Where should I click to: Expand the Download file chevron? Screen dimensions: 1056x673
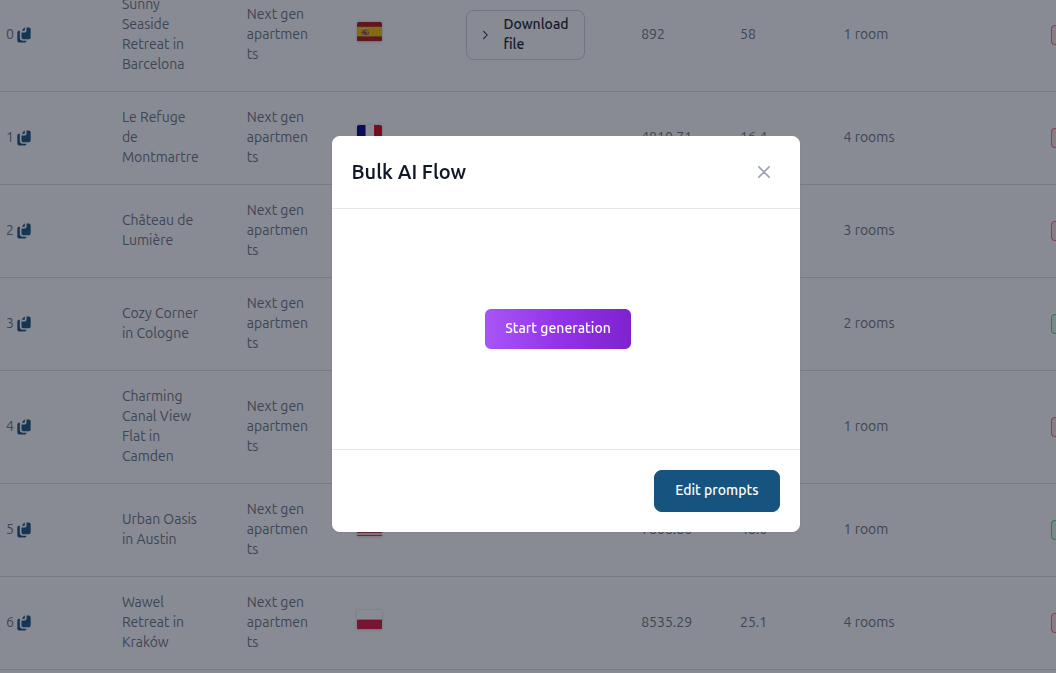coord(485,35)
